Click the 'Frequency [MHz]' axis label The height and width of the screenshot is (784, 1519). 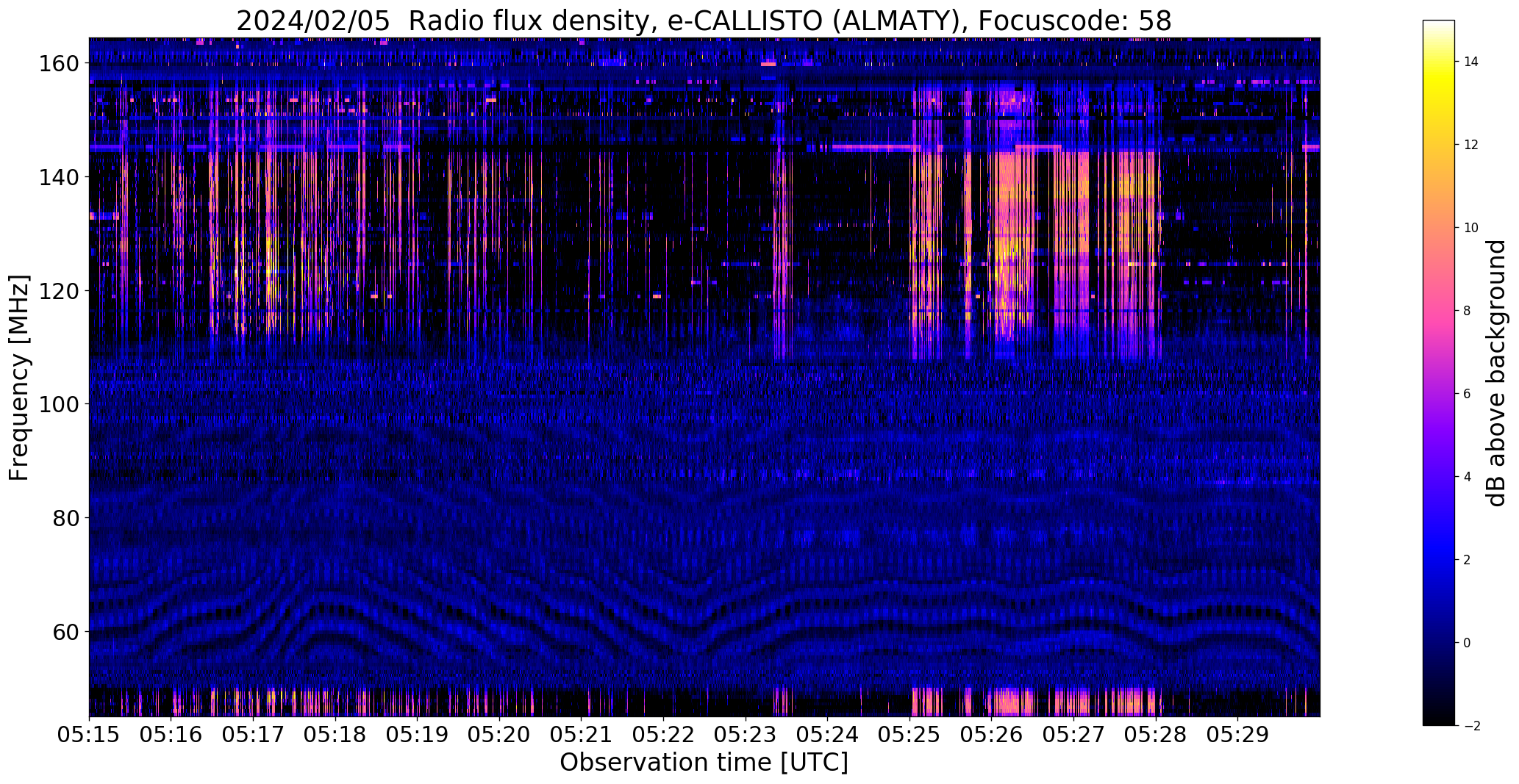18,378
